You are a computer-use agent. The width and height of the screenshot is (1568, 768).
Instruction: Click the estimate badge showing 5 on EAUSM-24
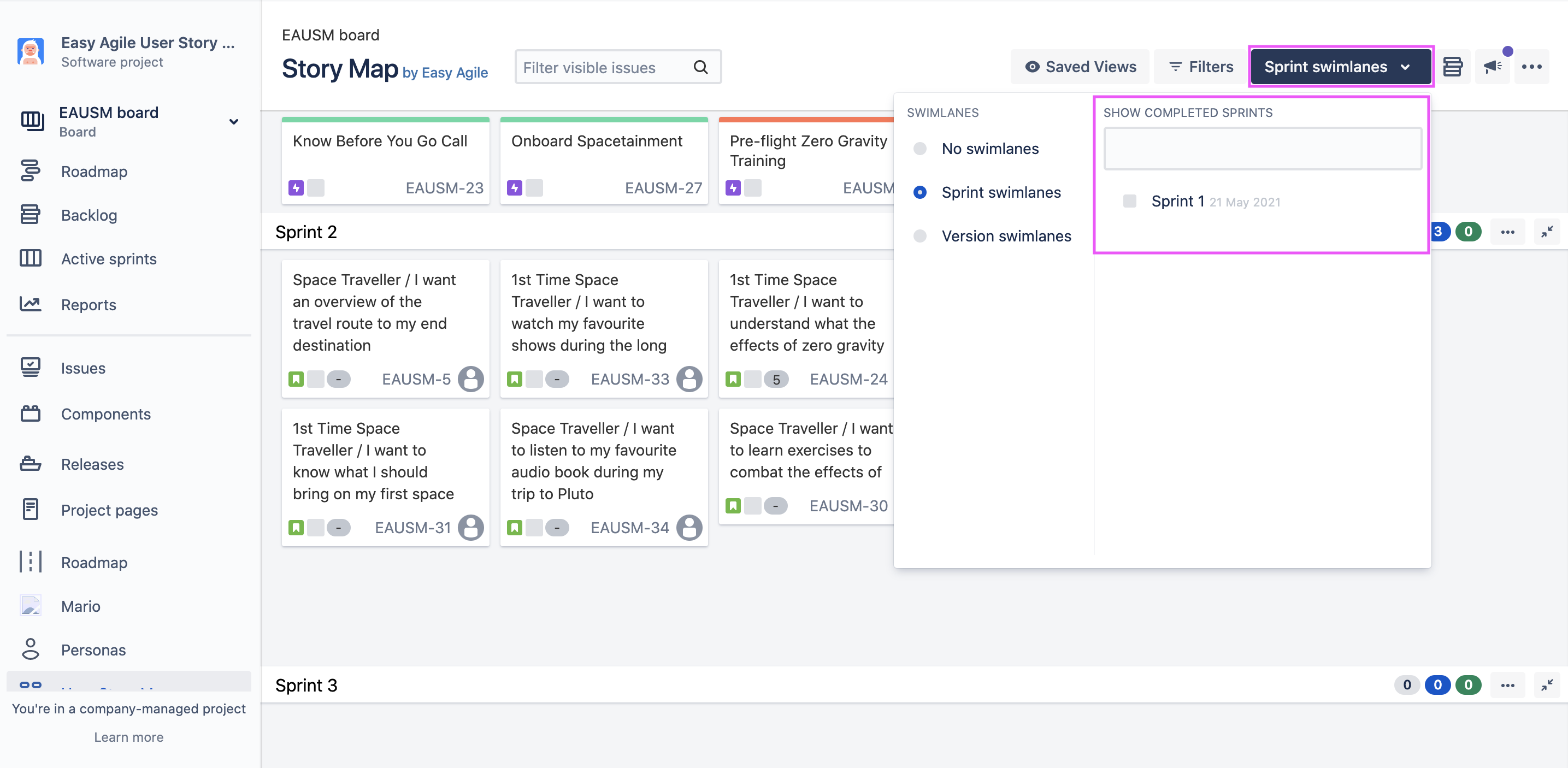tap(776, 379)
